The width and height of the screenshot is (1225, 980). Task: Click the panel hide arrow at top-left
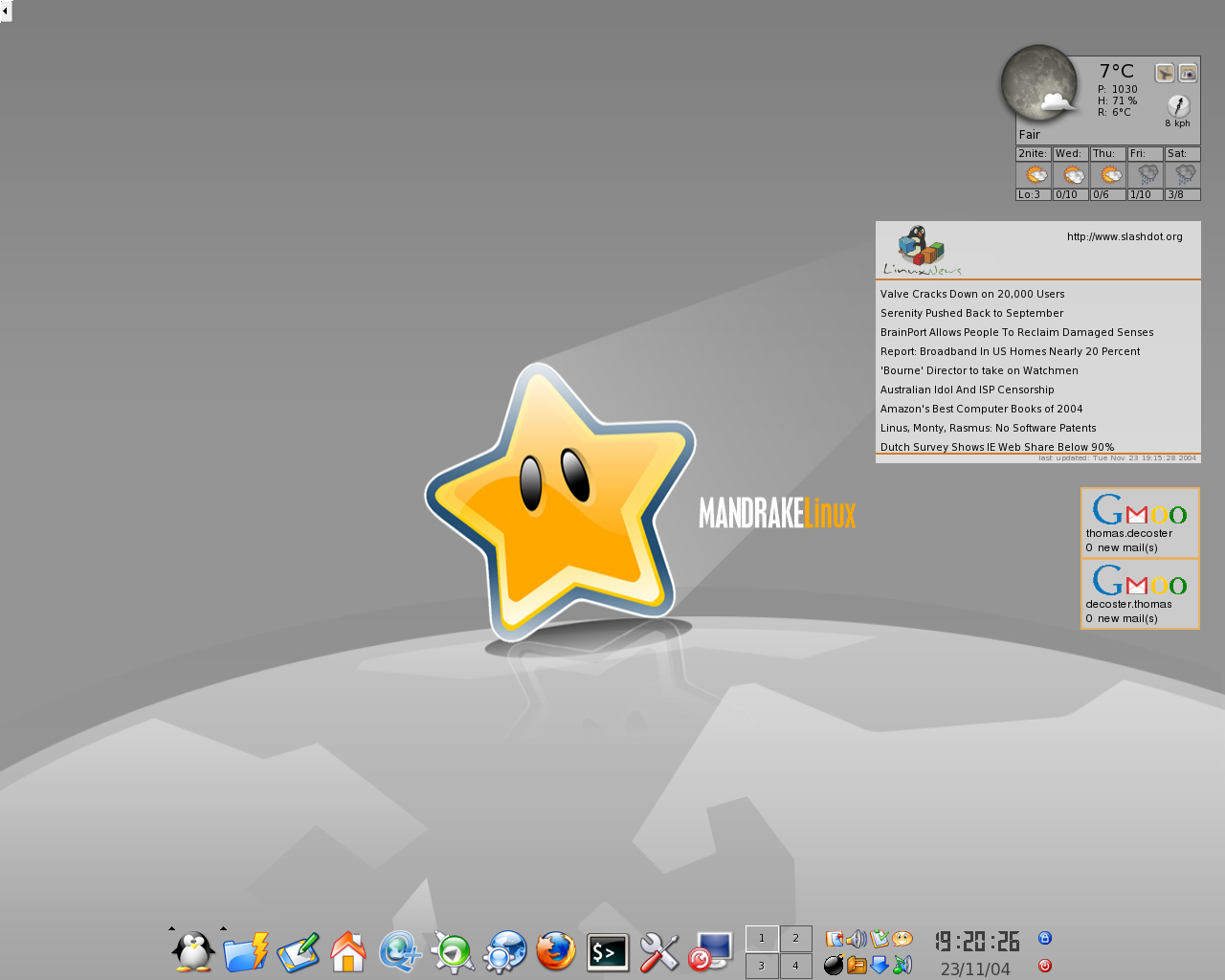(x=5, y=11)
